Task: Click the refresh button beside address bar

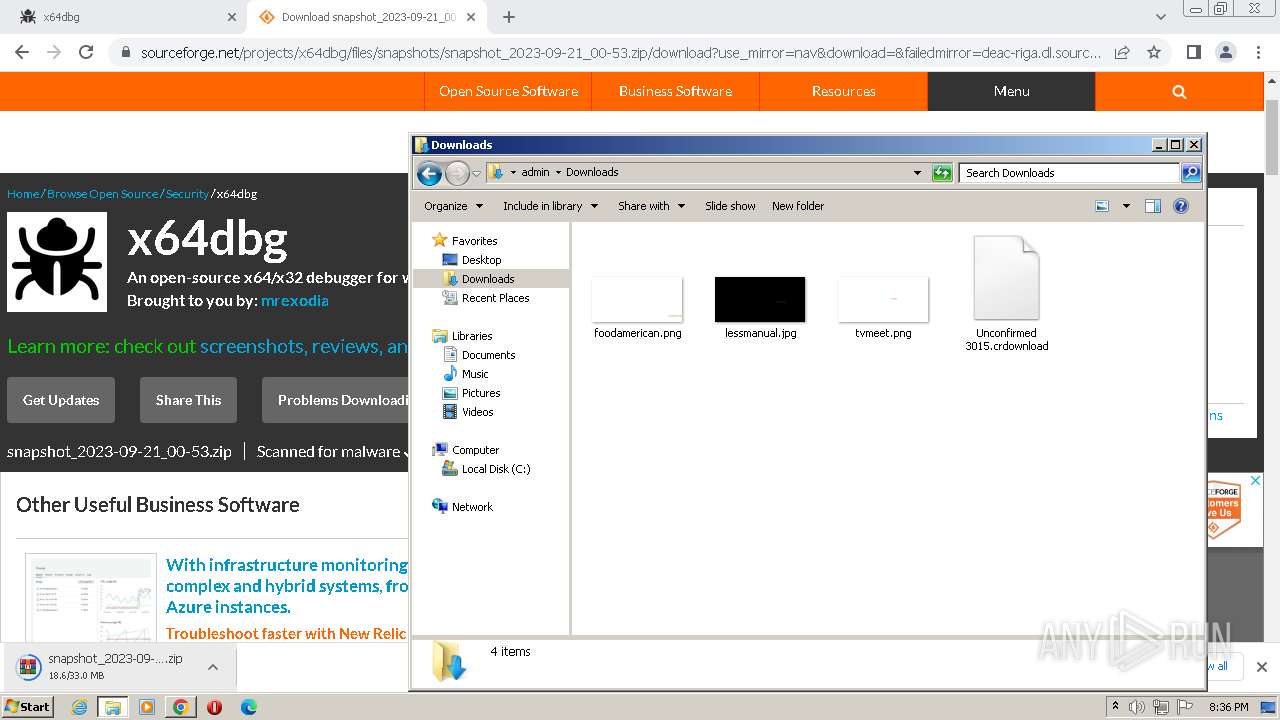Action: 942,173
